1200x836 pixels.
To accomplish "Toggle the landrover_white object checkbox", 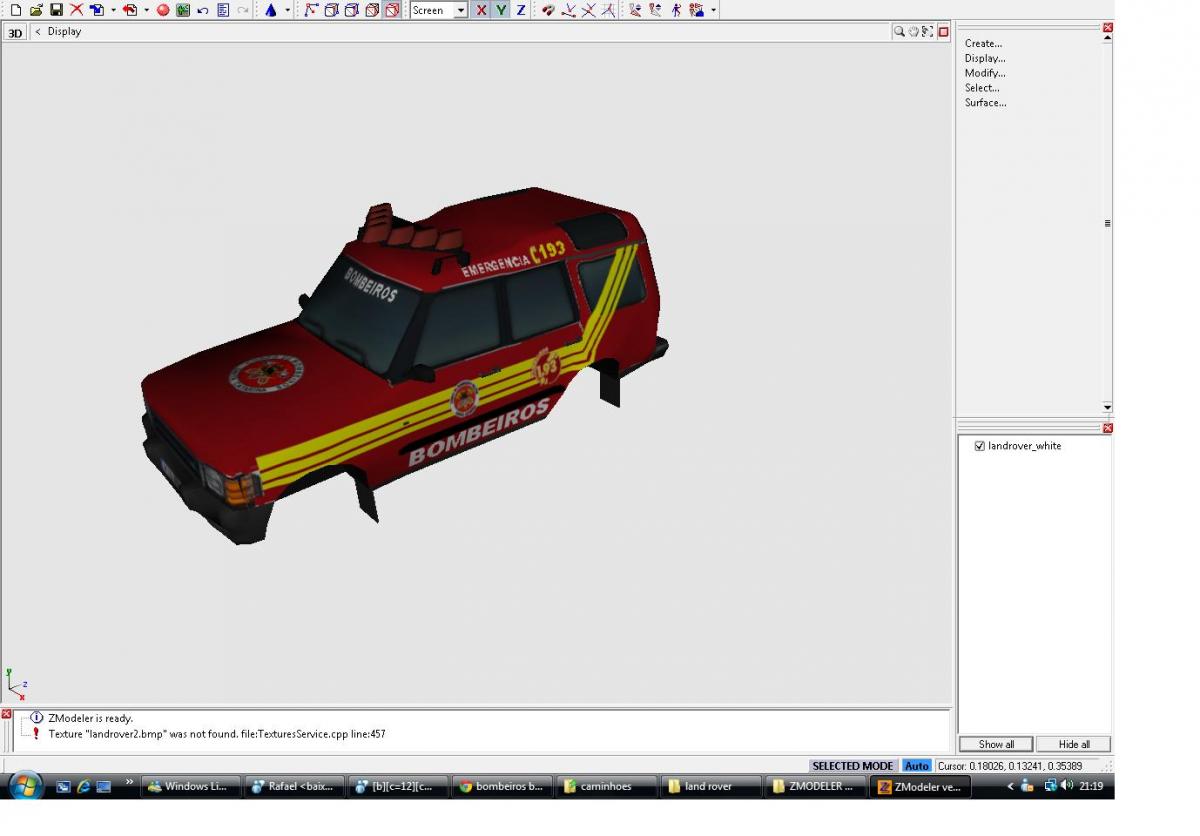I will pos(980,446).
